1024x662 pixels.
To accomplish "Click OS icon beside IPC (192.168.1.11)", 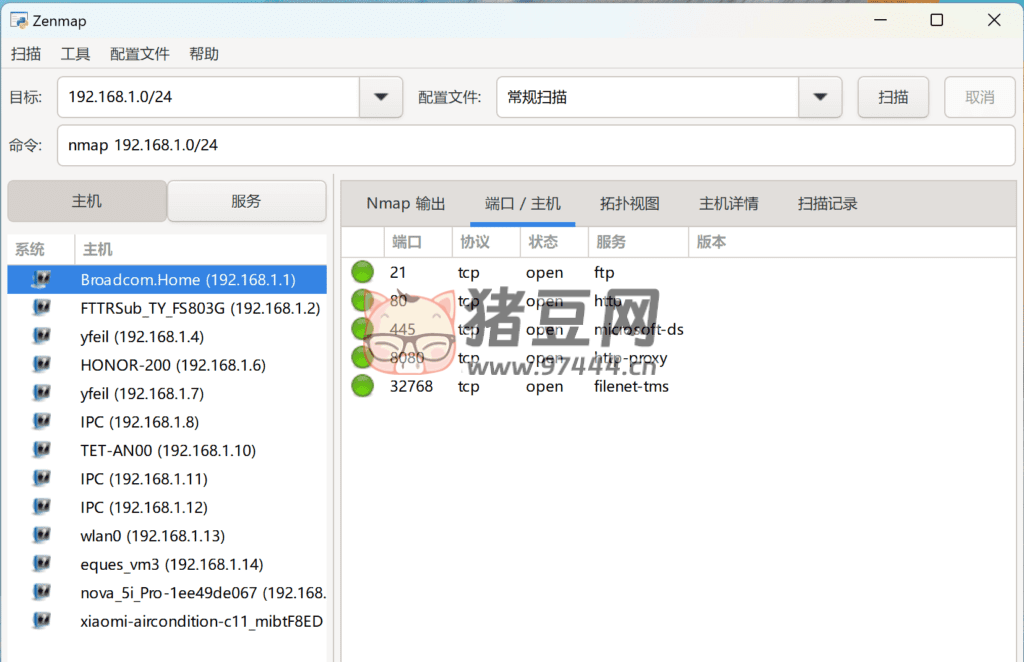I will point(41,479).
